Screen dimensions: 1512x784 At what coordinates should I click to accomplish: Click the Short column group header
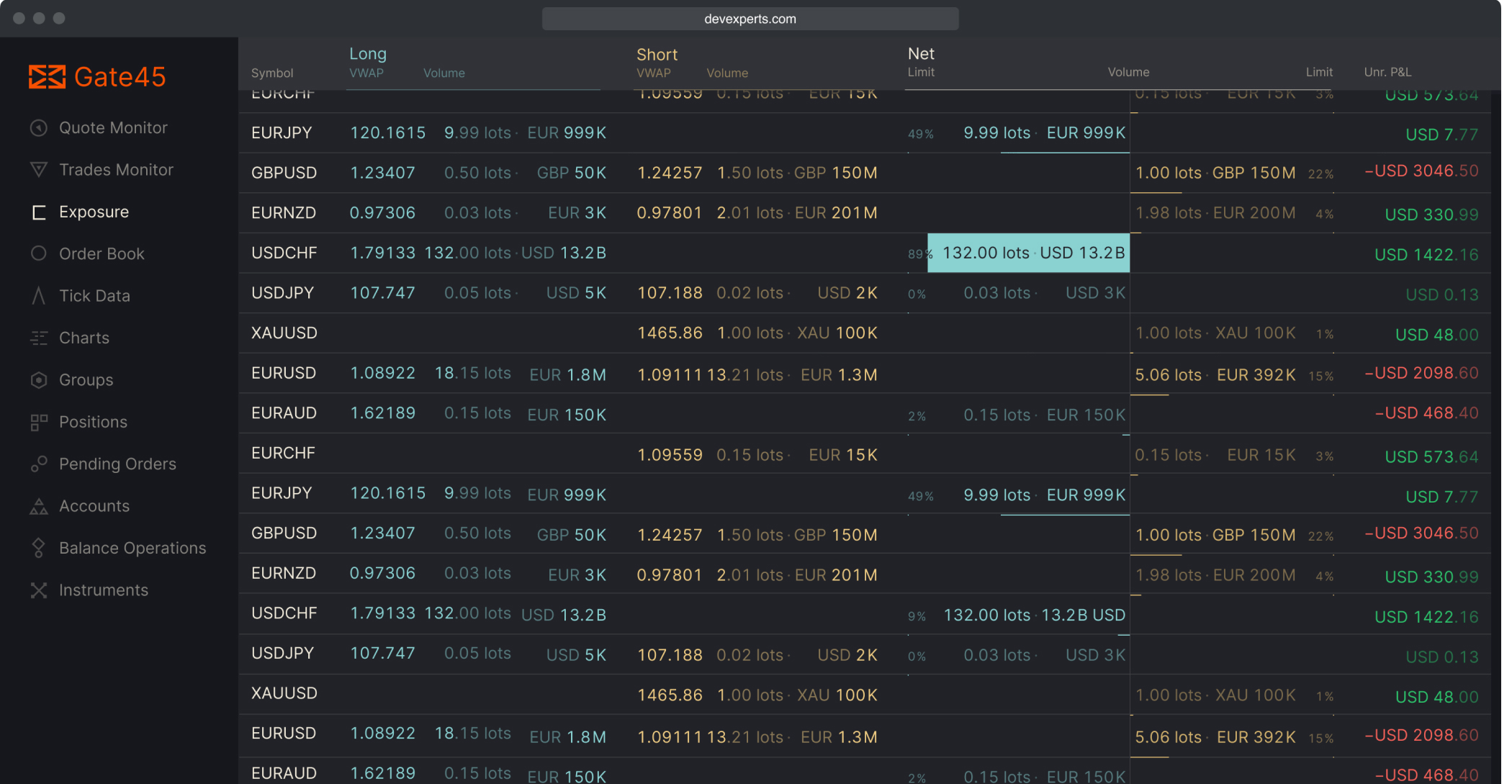pos(656,54)
